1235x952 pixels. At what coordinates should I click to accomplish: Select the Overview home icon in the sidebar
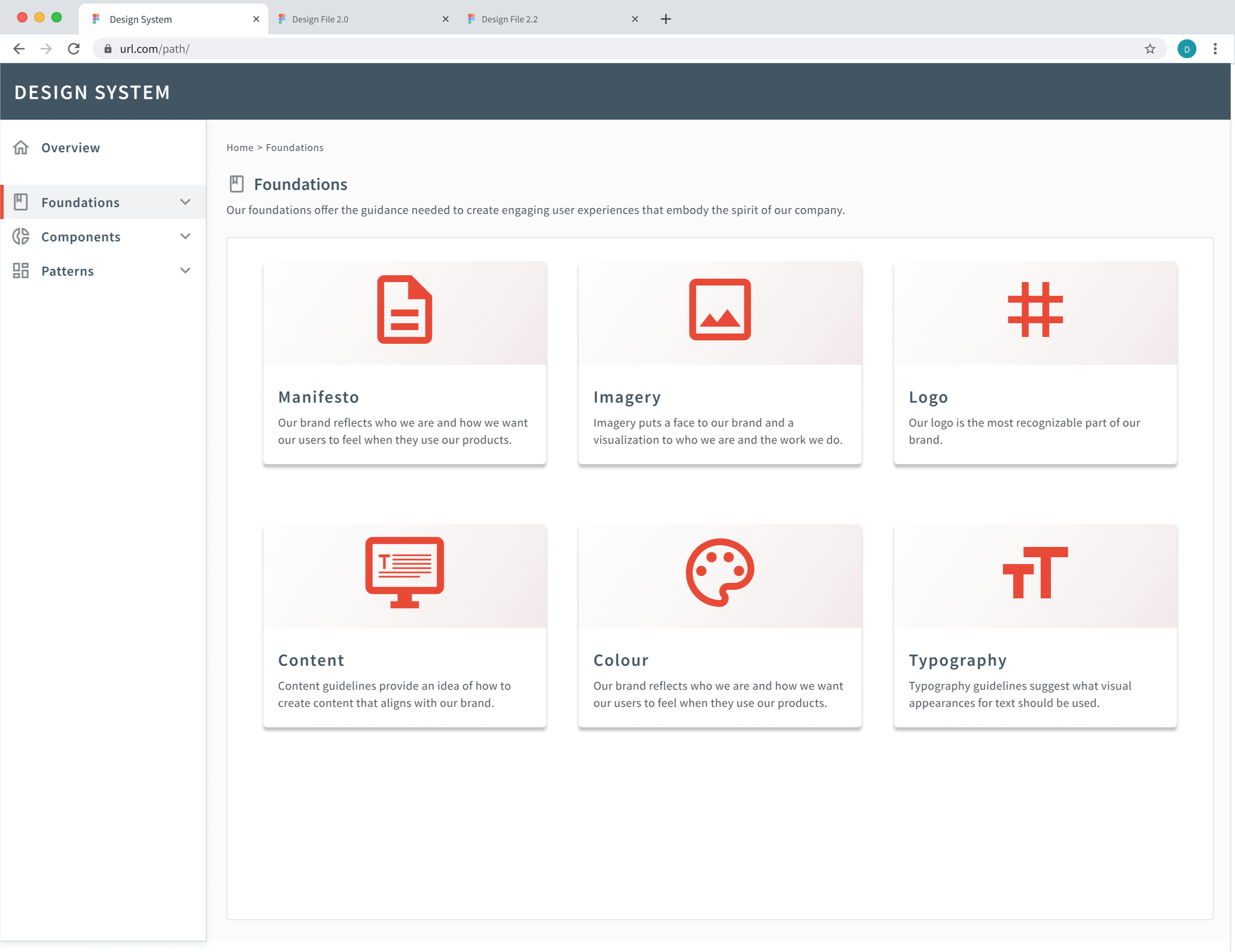pos(21,147)
